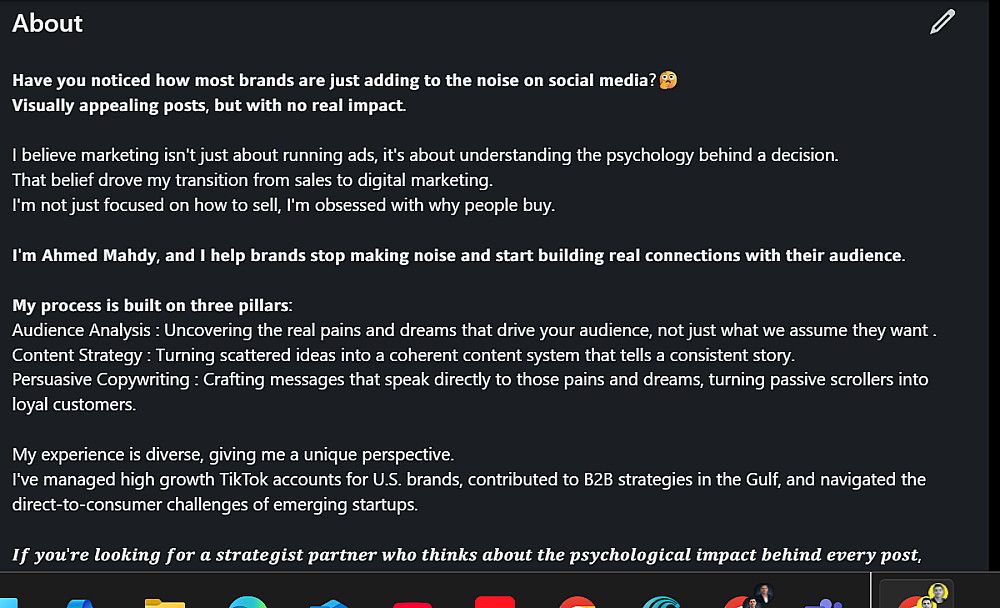Open Microsoft Teams from the taskbar
Viewport: 1000px width, 608px height.
(823, 602)
